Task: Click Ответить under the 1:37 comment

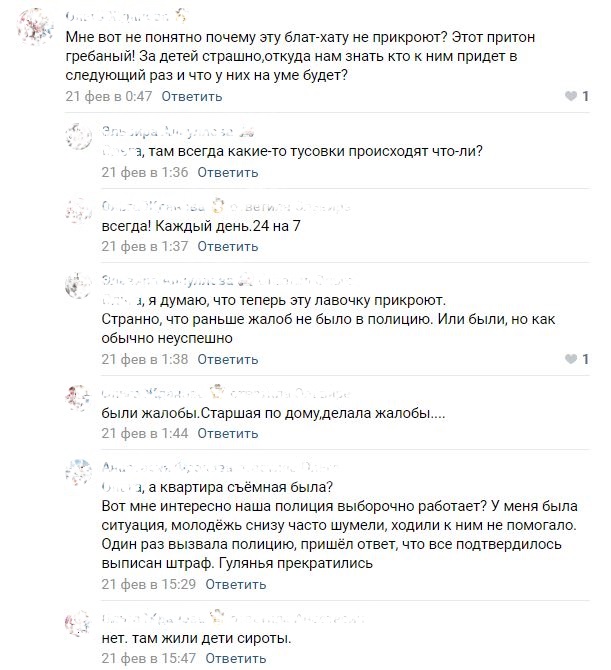Action: coord(228,246)
